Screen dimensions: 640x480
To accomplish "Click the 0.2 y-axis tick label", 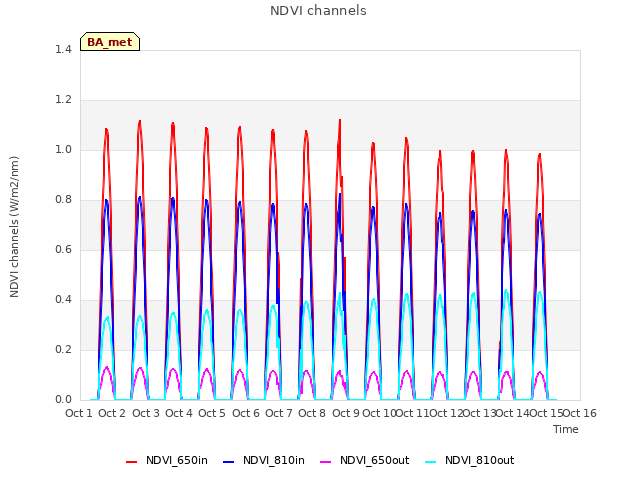I will pos(63,350).
